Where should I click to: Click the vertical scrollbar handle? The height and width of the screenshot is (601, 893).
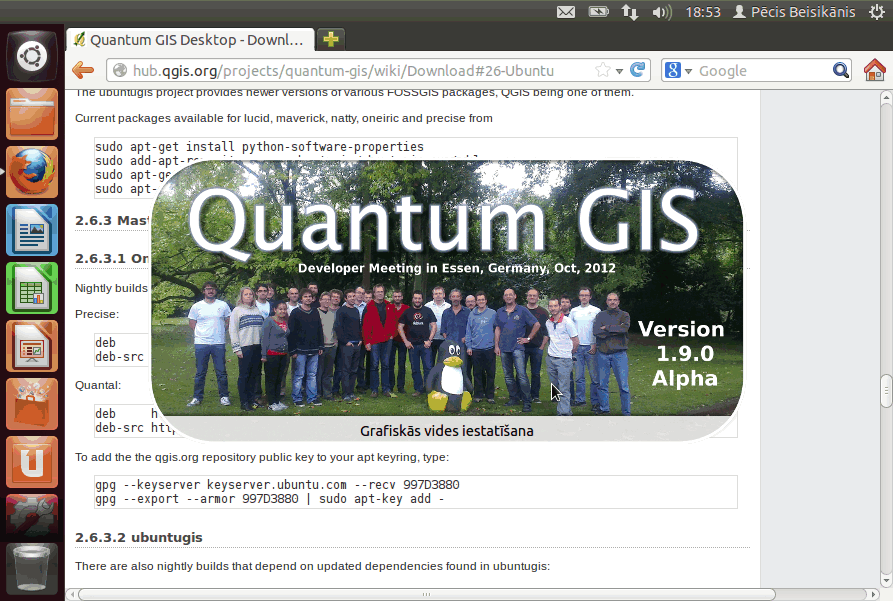click(x=886, y=391)
